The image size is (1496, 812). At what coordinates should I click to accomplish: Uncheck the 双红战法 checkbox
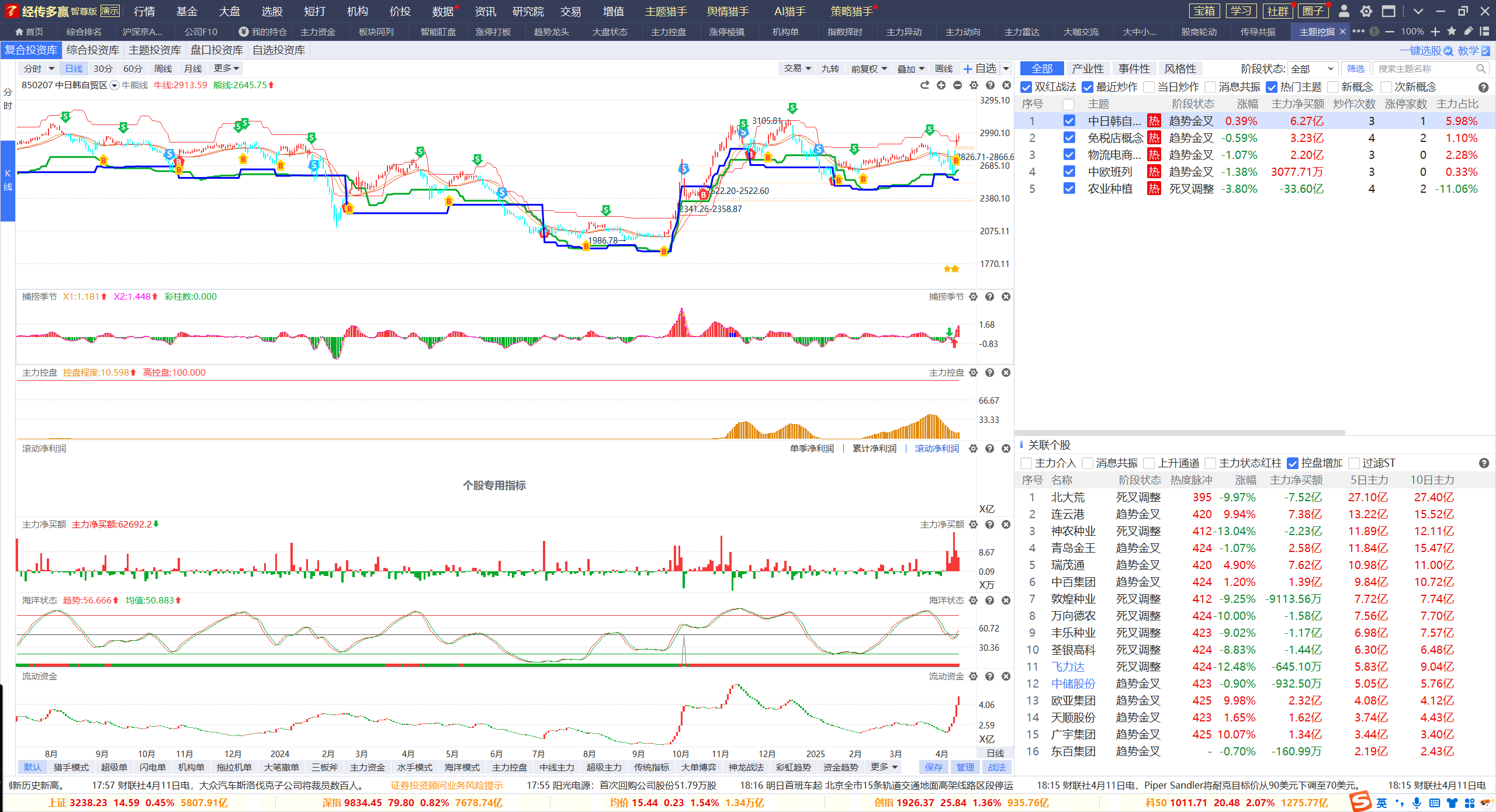pyautogui.click(x=1026, y=87)
